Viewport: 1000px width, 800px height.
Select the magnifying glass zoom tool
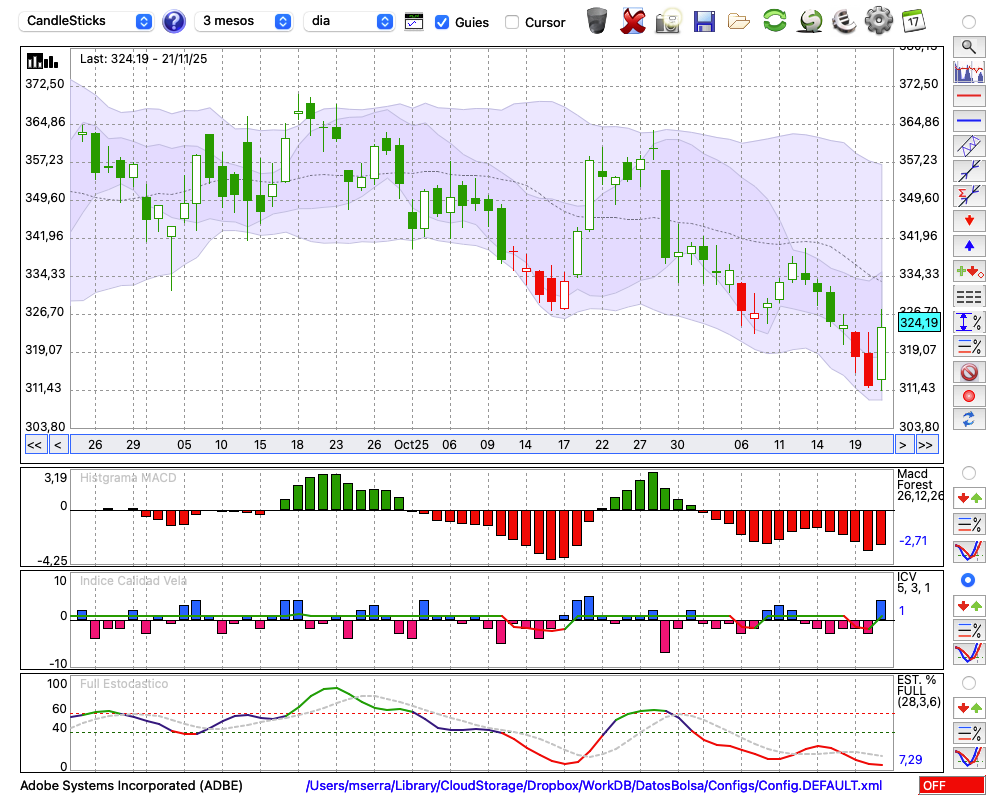[x=968, y=46]
